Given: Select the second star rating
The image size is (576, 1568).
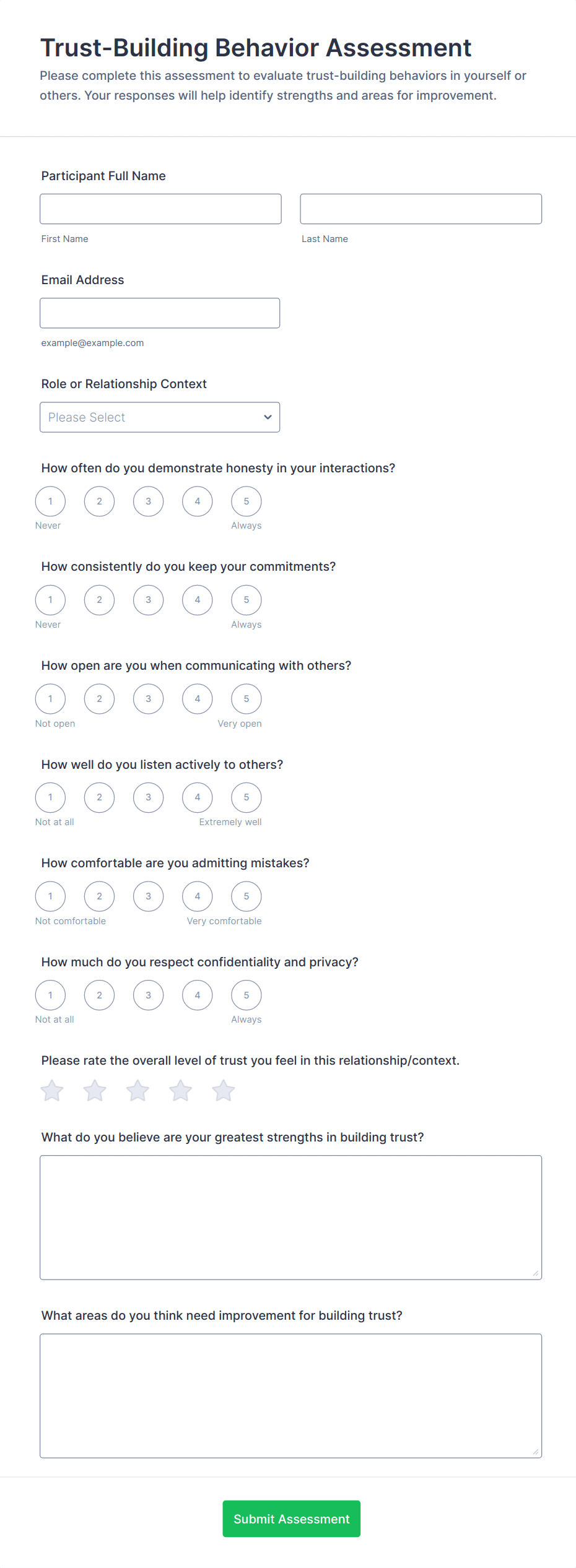Looking at the screenshot, I should [95, 1091].
